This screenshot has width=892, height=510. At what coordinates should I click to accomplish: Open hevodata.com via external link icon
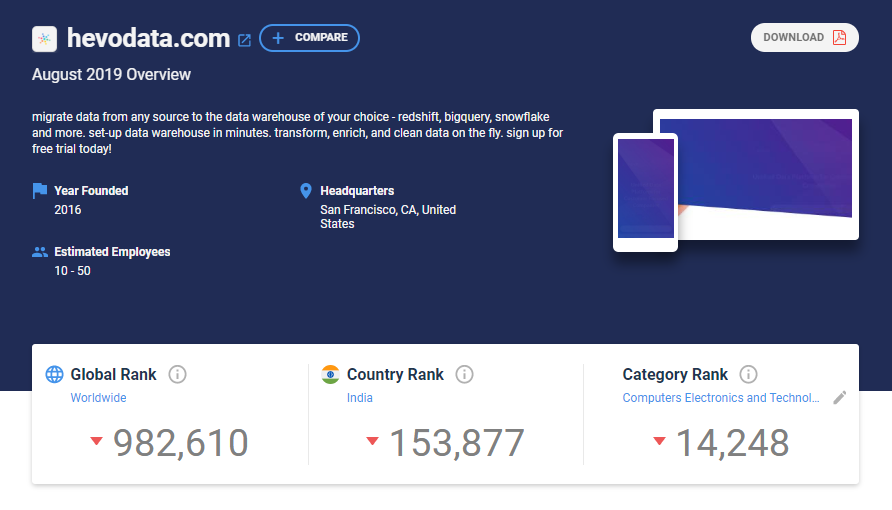click(x=244, y=40)
